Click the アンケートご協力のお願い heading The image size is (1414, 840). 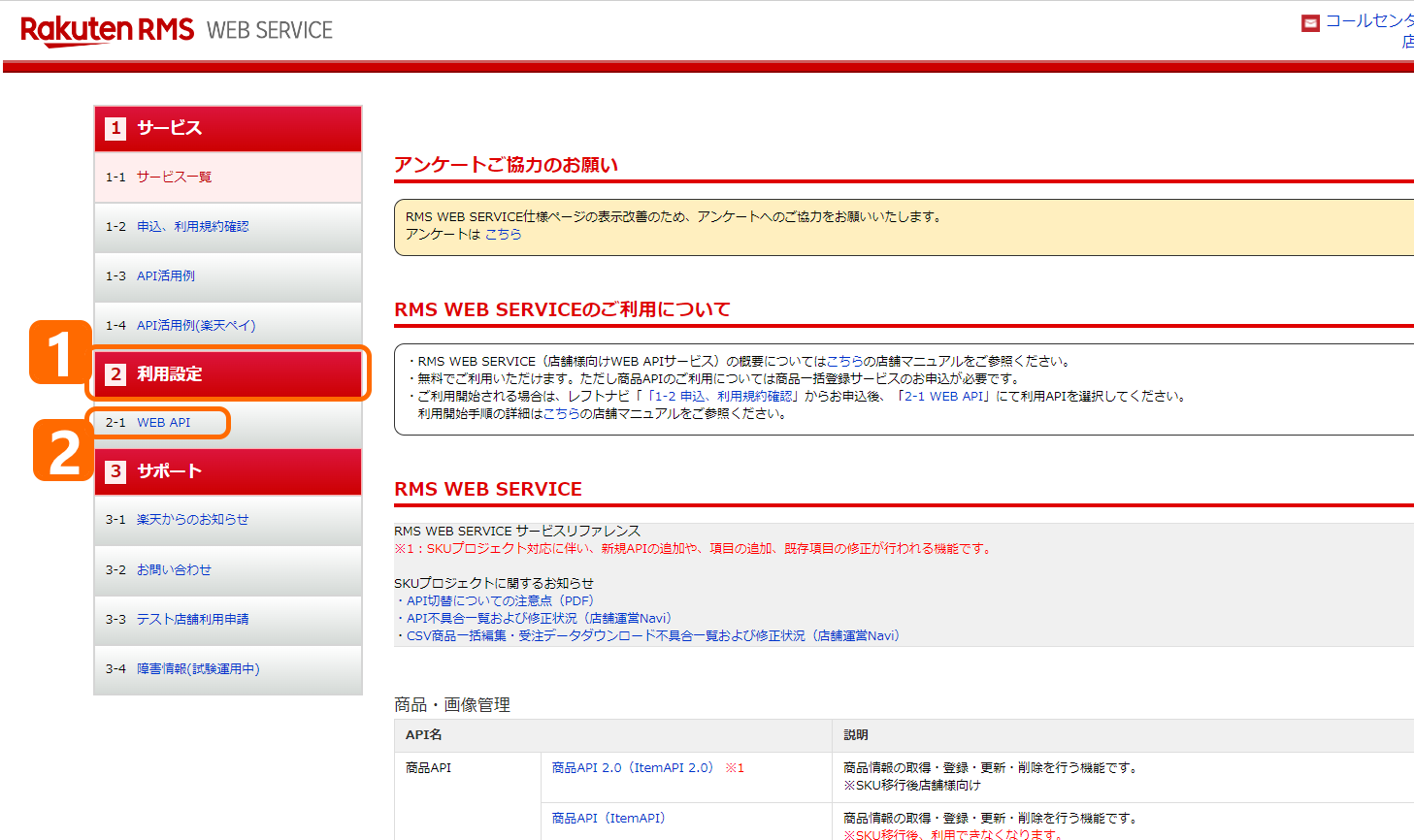coord(506,165)
